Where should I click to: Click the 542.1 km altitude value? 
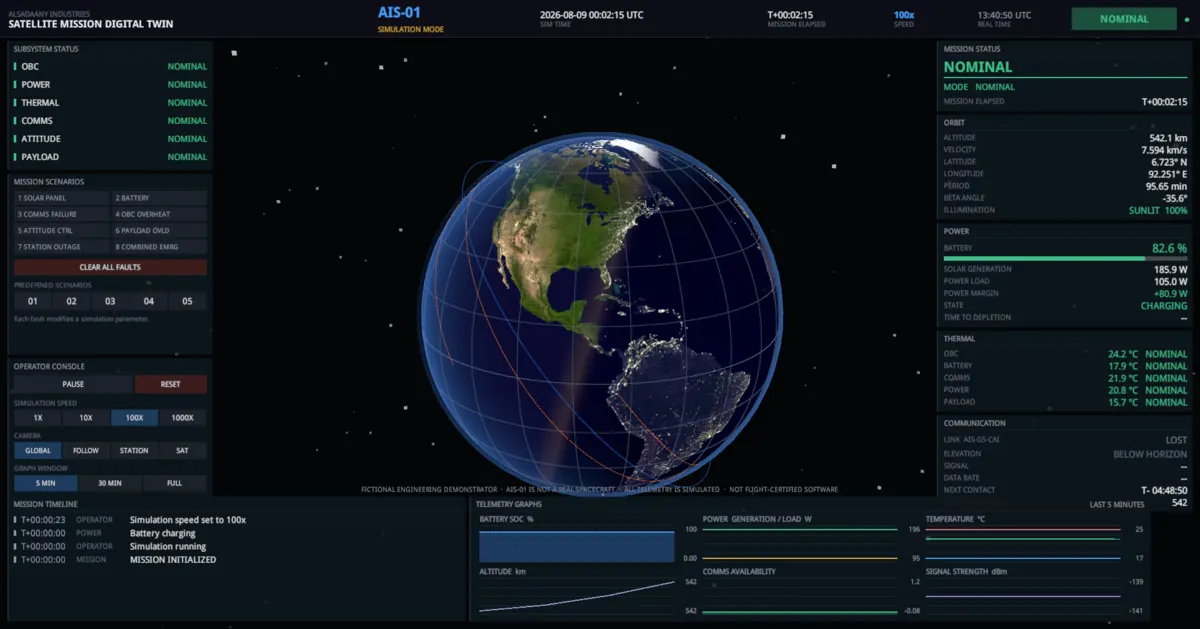(x=1168, y=138)
